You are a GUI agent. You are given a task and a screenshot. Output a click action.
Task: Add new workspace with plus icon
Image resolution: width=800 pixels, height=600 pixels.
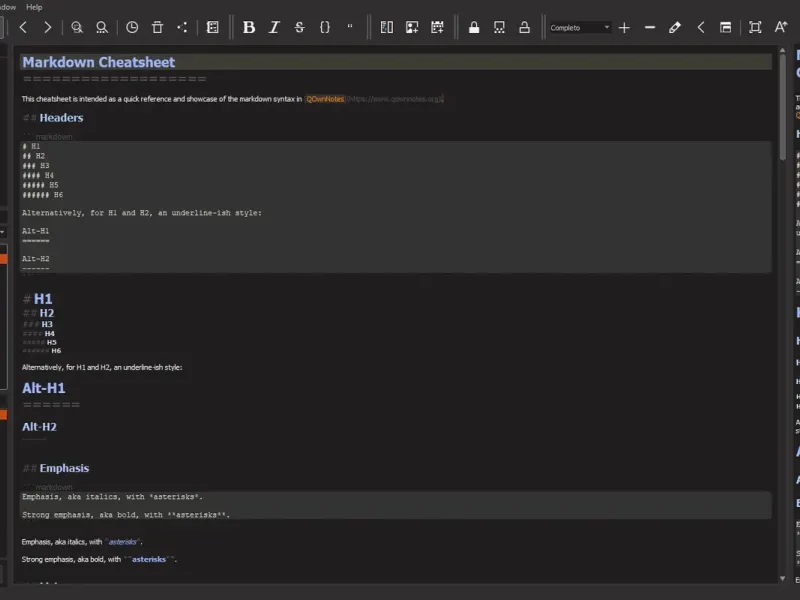(x=624, y=27)
